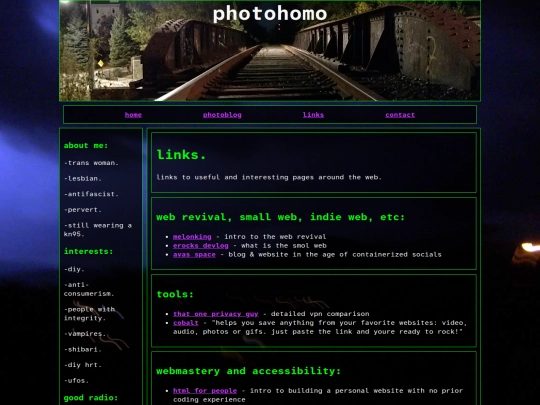Click 'intro to the web revival' description
The width and height of the screenshot is (540, 405).
coord(275,237)
